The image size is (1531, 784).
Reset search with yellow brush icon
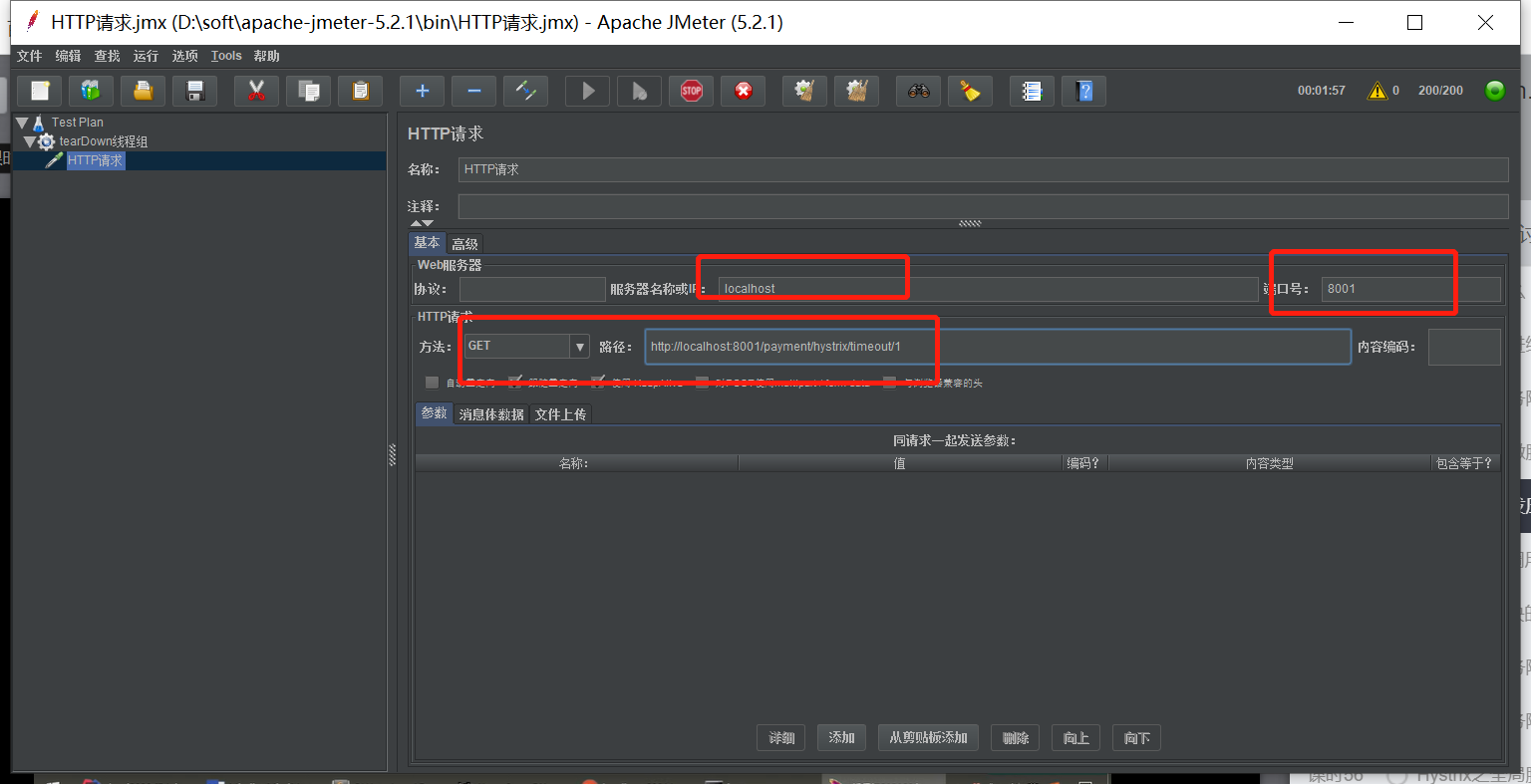pos(971,91)
